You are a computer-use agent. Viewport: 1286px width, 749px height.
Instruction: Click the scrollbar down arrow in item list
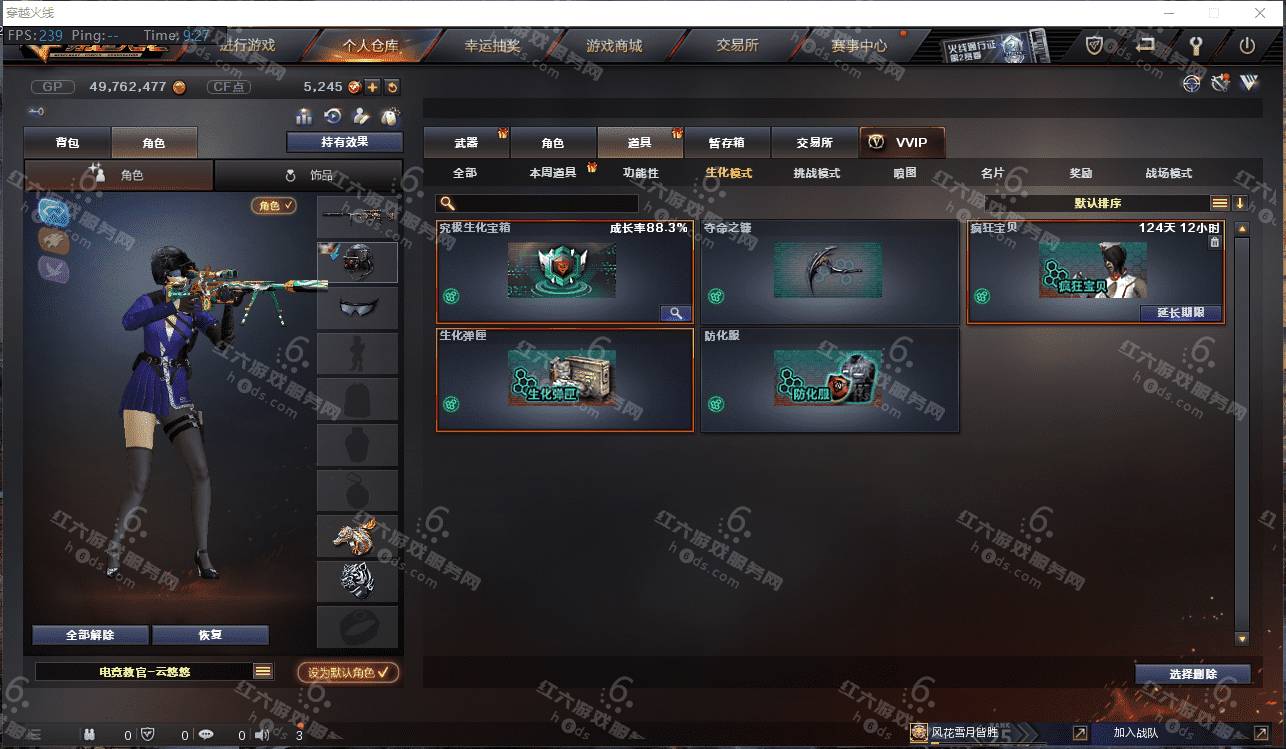coord(1242,638)
